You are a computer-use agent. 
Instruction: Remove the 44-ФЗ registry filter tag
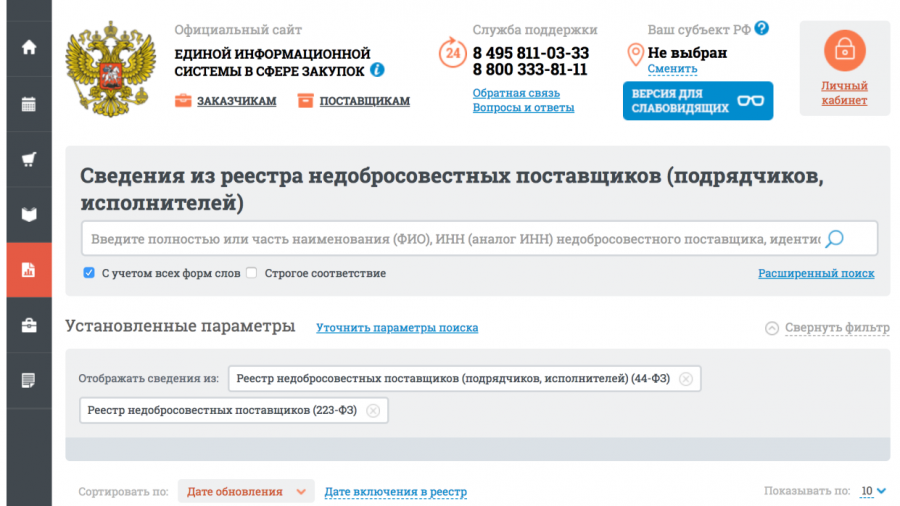click(685, 379)
